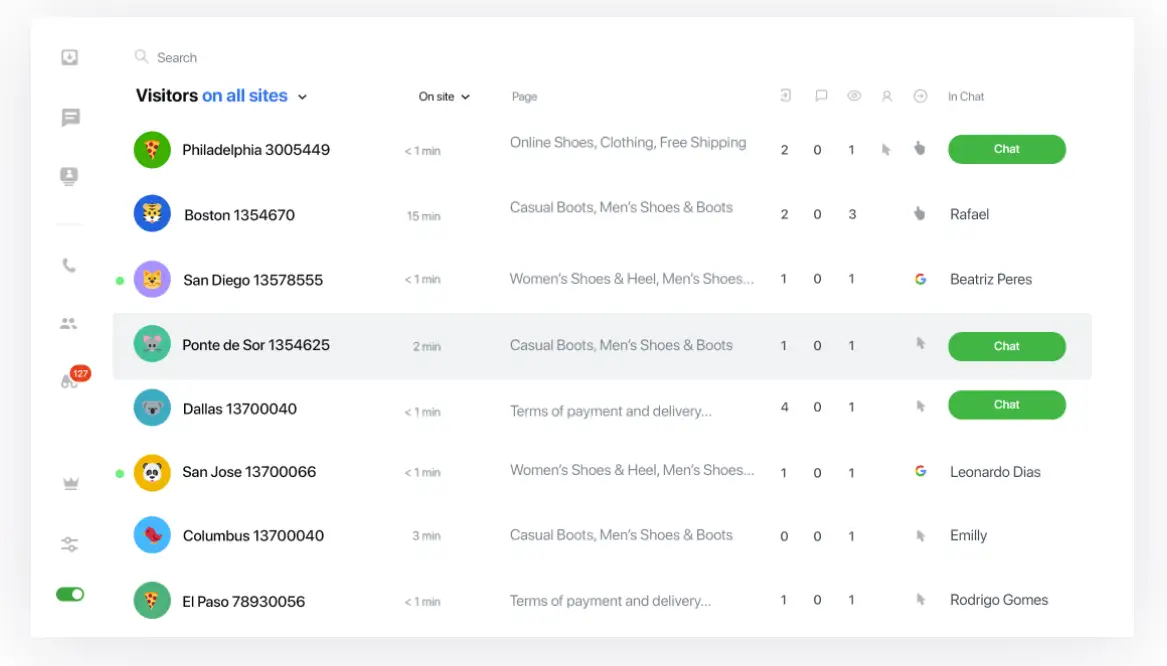Toggle the green online status switch
Screen dimensions: 1167x666
tap(70, 594)
